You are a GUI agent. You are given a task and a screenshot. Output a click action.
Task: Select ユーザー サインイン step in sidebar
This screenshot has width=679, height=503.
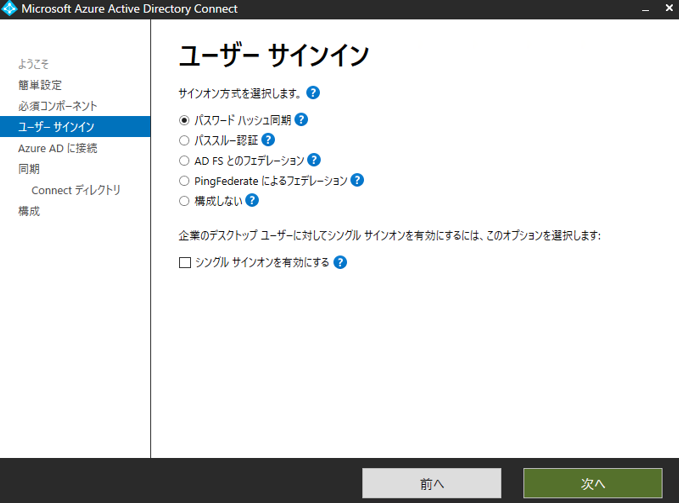point(75,126)
